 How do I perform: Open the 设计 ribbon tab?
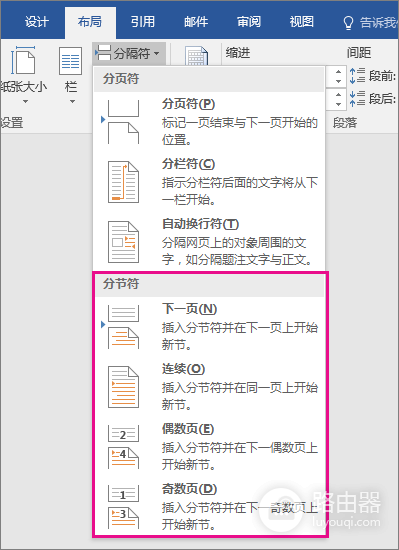(x=36, y=22)
